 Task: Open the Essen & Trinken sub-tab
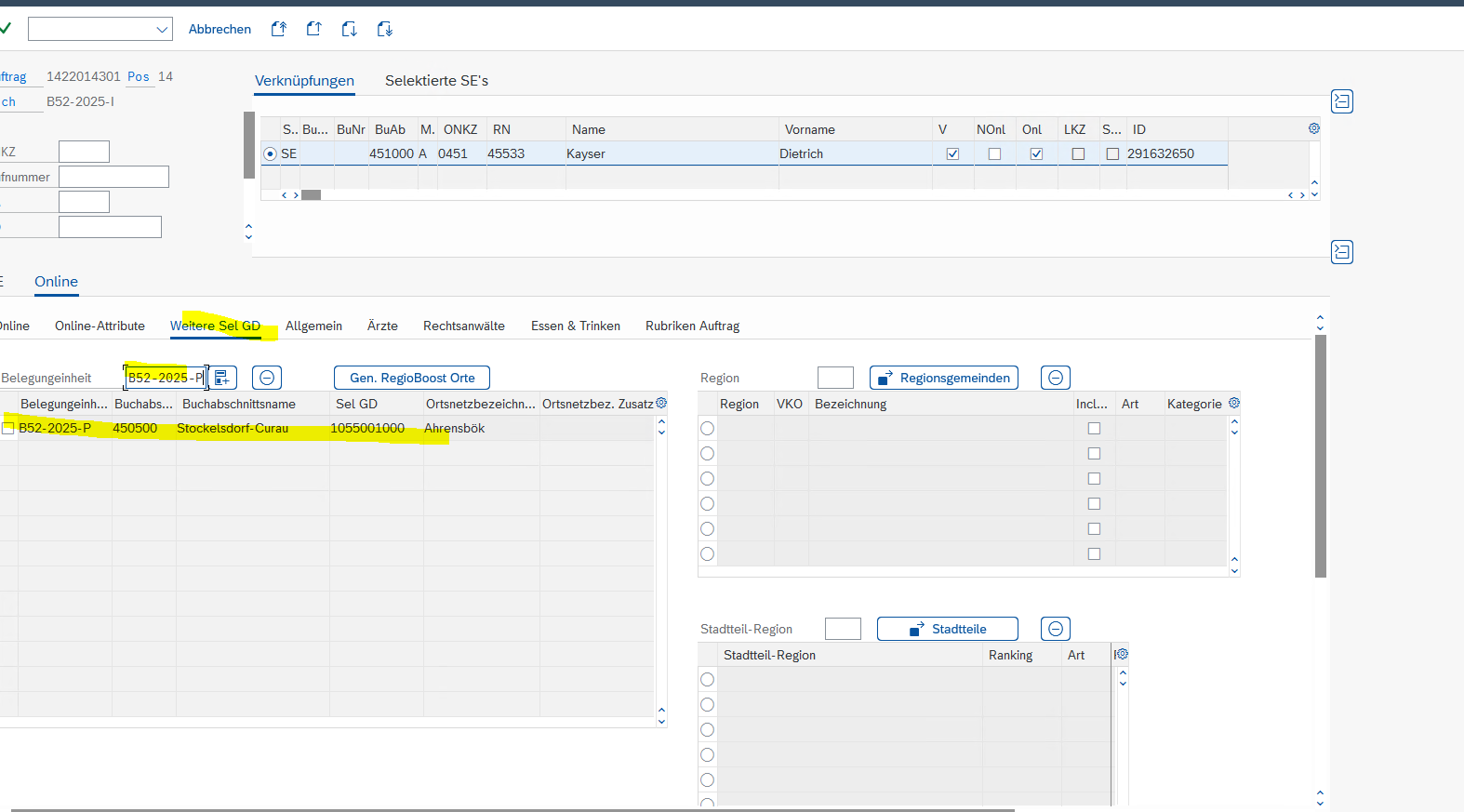coord(576,326)
